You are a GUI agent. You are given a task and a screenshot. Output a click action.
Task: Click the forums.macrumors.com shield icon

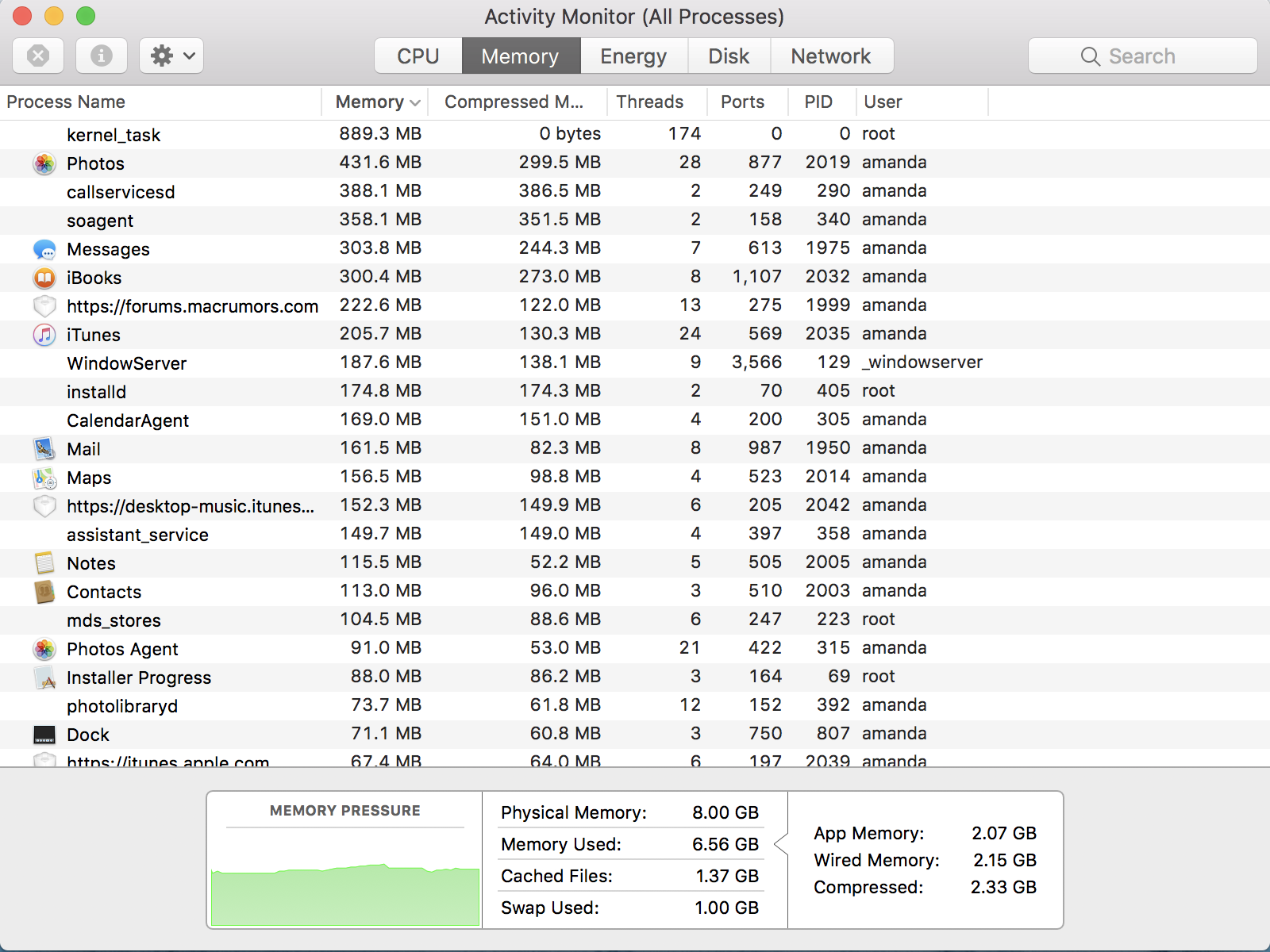tap(44, 306)
